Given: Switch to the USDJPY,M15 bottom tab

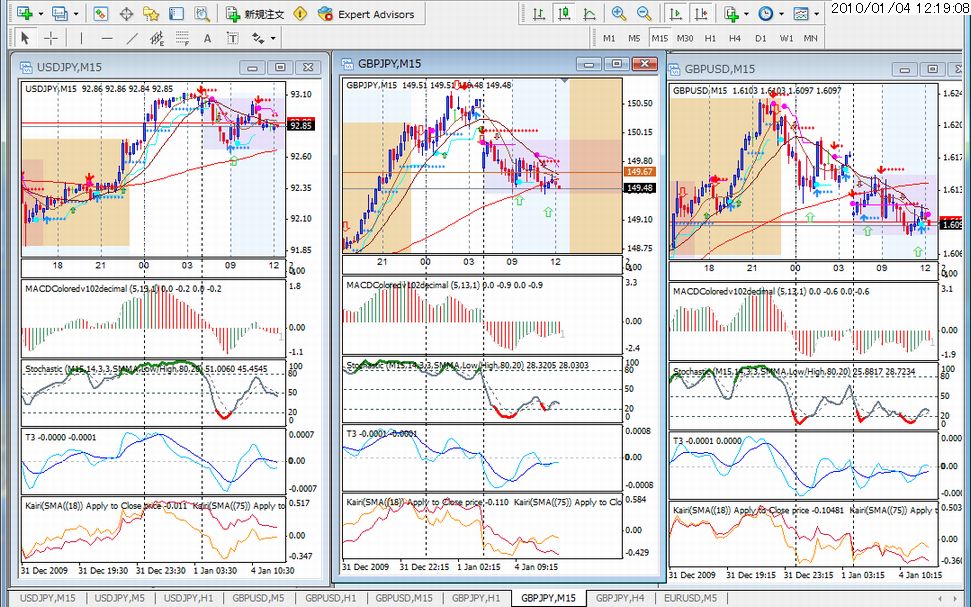Looking at the screenshot, I should click(x=48, y=598).
